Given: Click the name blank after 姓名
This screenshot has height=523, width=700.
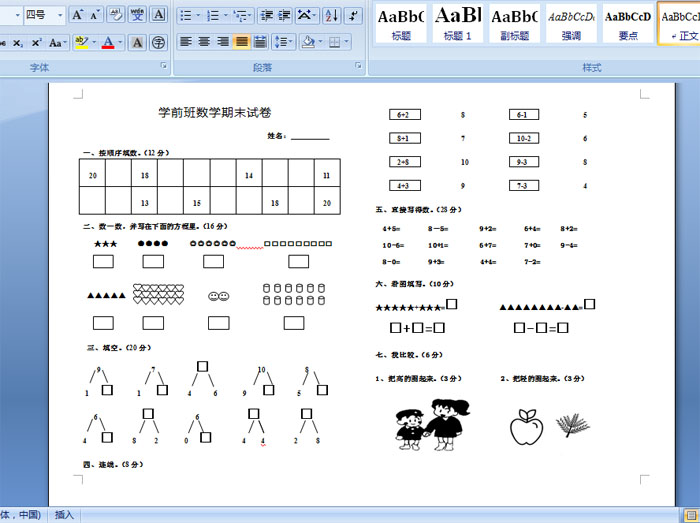Looking at the screenshot, I should (310, 136).
